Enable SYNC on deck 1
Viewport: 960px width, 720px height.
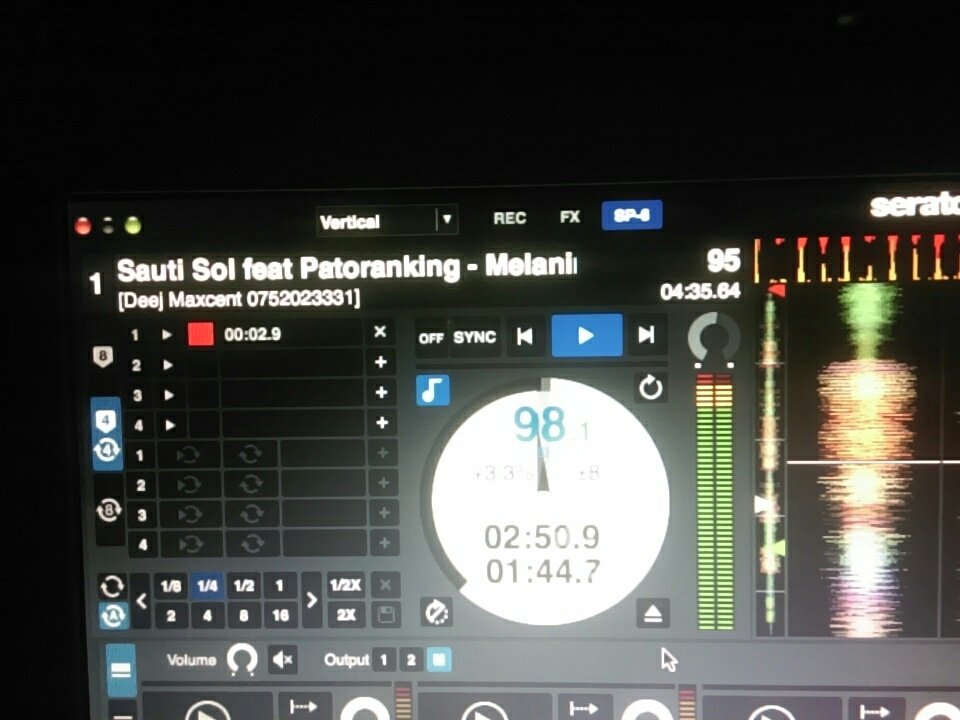474,337
